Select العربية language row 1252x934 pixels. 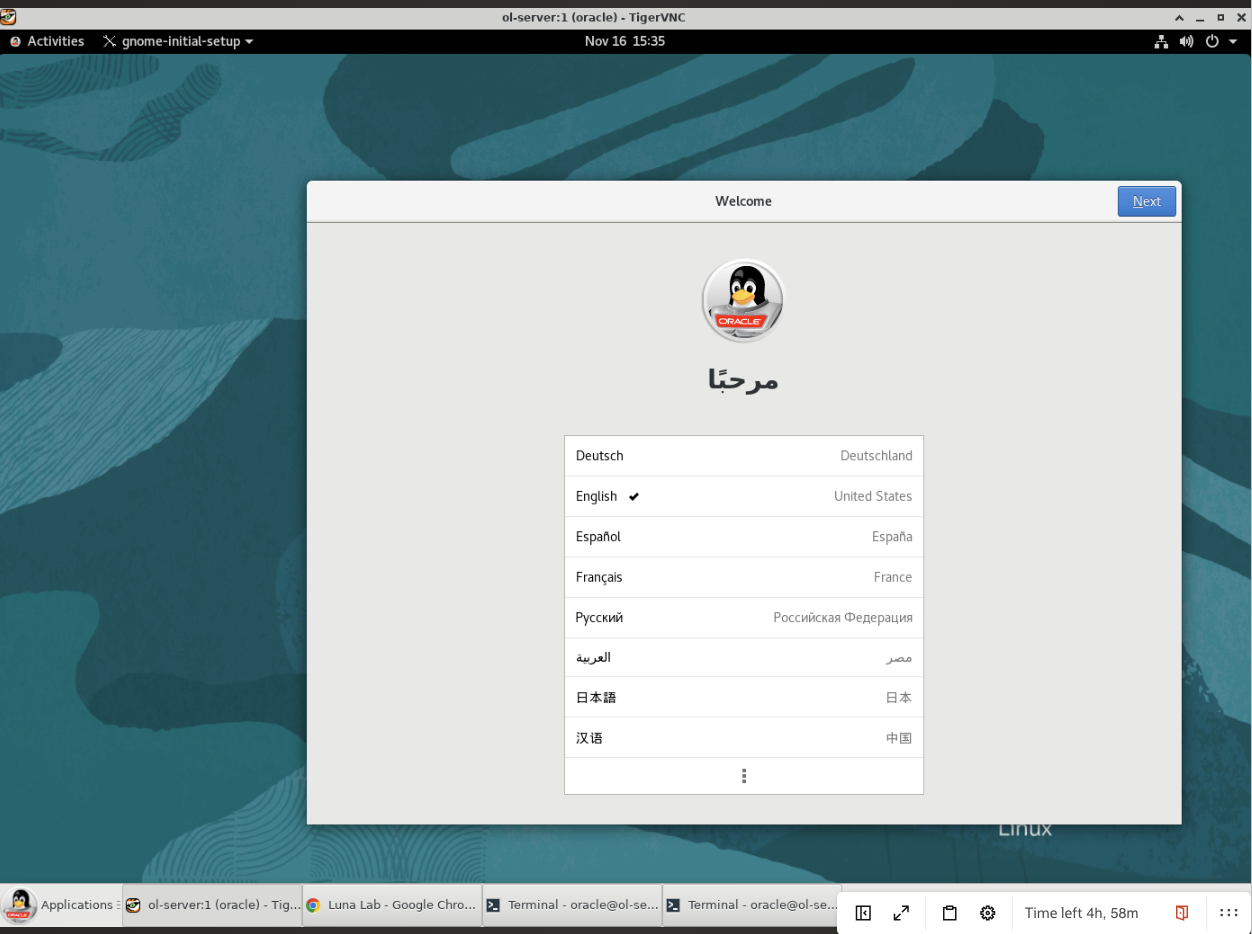[744, 657]
